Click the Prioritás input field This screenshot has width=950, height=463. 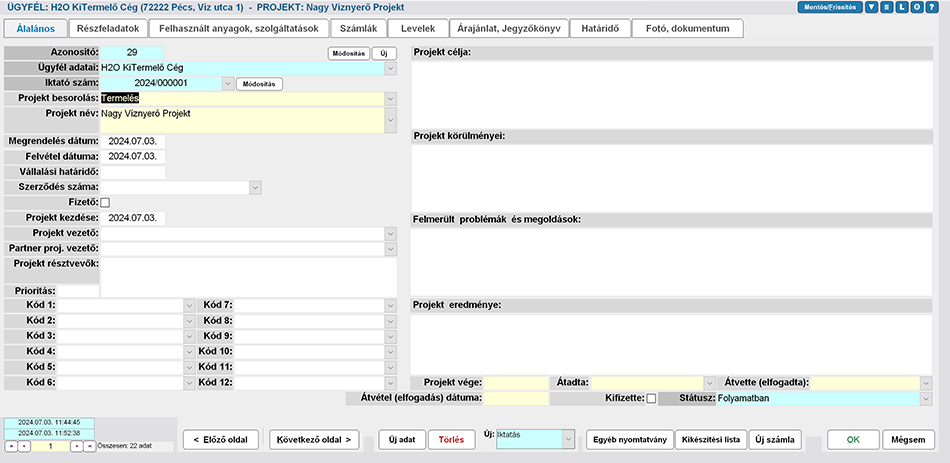coord(78,291)
